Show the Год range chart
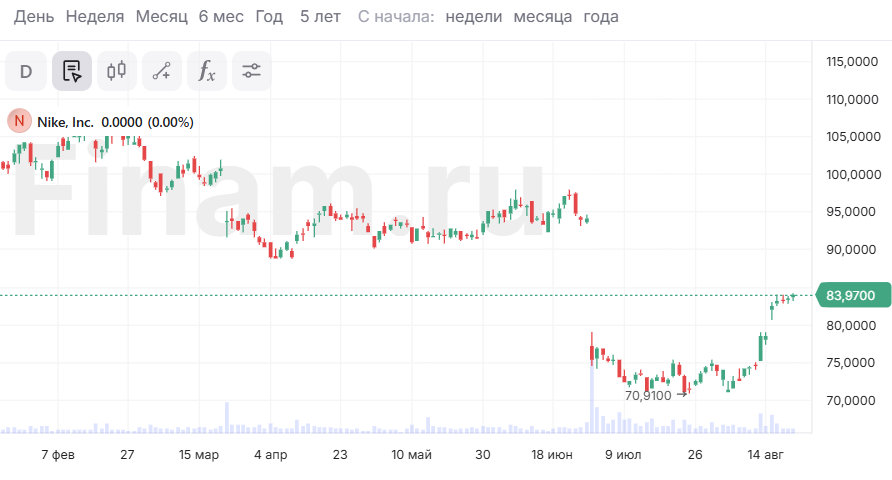Image resolution: width=892 pixels, height=480 pixels. pyautogui.click(x=269, y=17)
